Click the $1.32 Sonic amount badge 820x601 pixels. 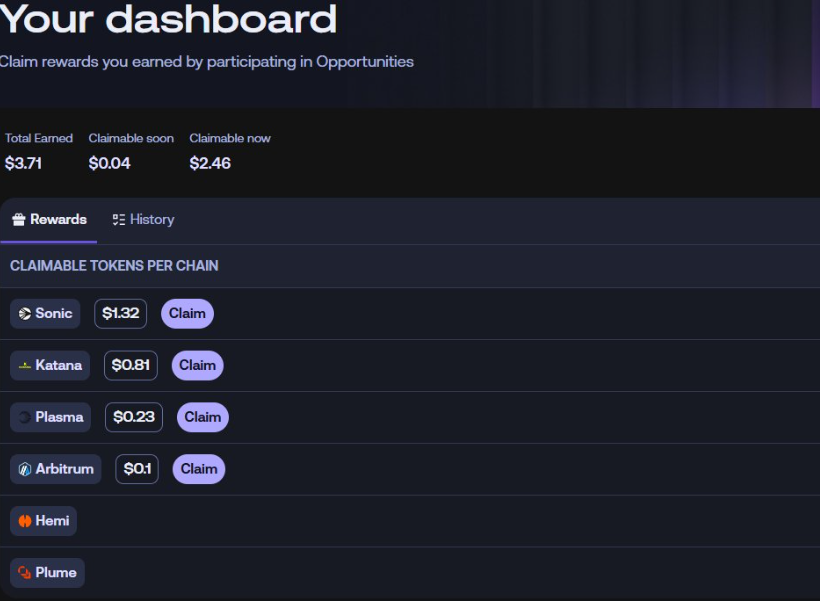(120, 314)
